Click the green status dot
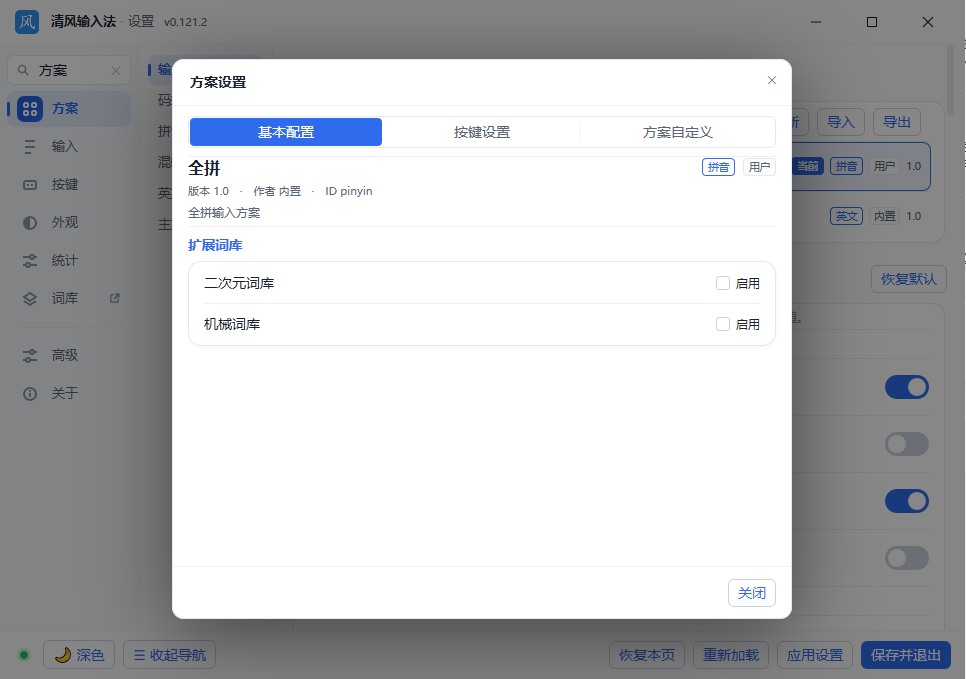The height and width of the screenshot is (679, 966). click(24, 655)
